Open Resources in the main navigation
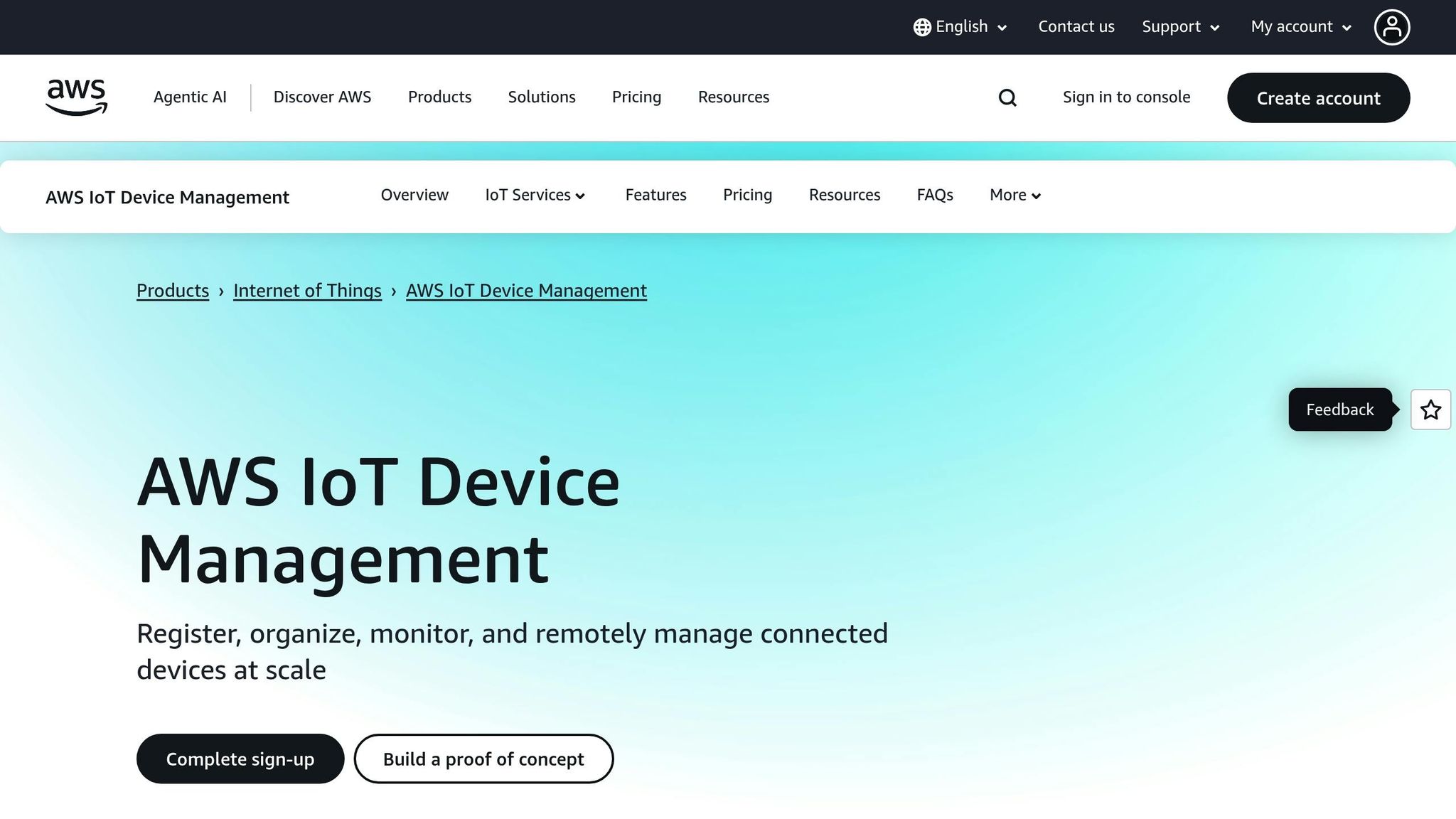The height and width of the screenshot is (819, 1456). tap(734, 97)
